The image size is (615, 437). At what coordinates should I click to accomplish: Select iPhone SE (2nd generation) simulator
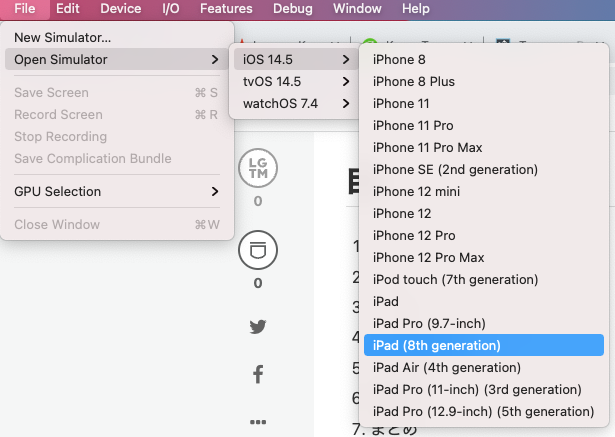(x=484, y=169)
